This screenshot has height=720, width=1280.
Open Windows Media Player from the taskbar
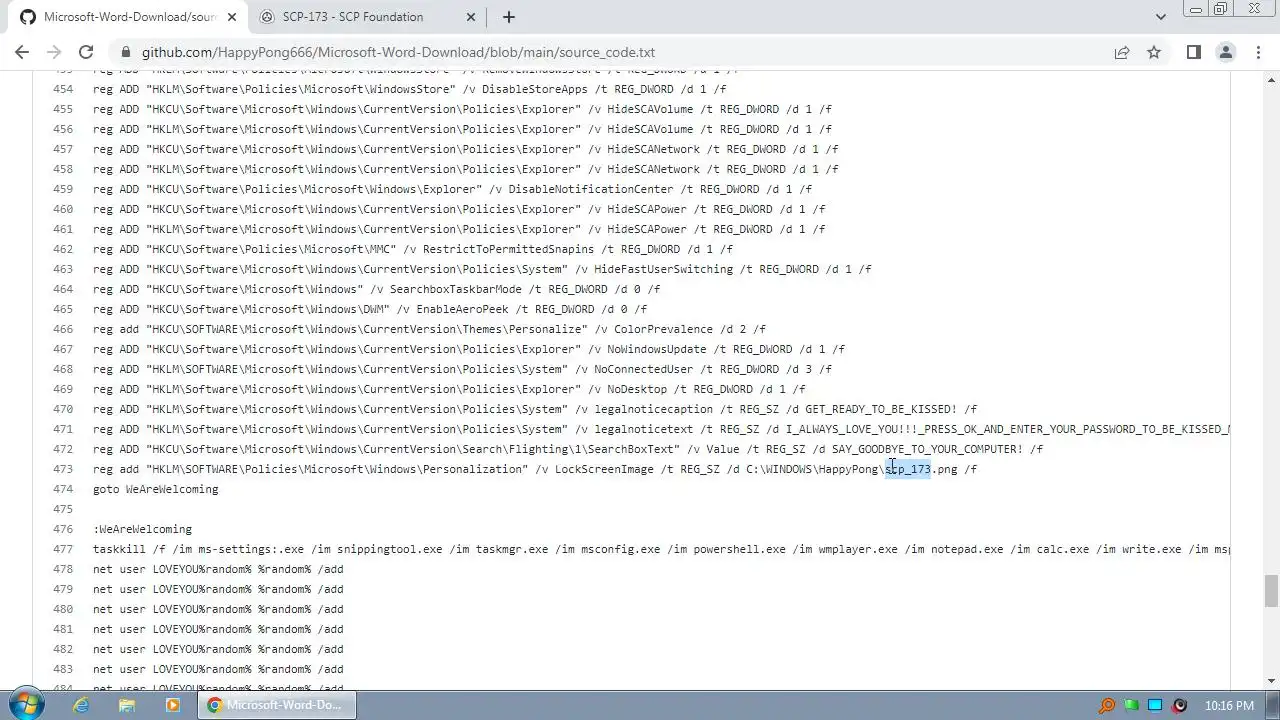172,705
